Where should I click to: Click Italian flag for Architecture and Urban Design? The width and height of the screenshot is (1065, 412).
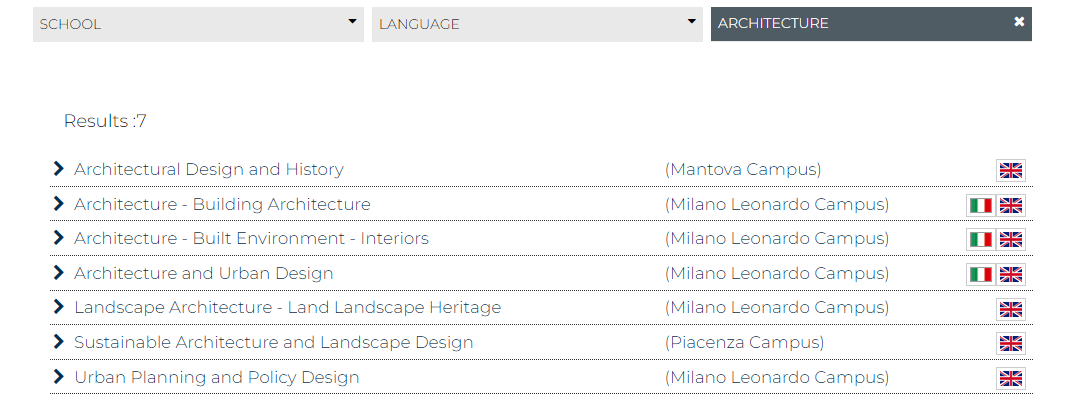click(981, 274)
